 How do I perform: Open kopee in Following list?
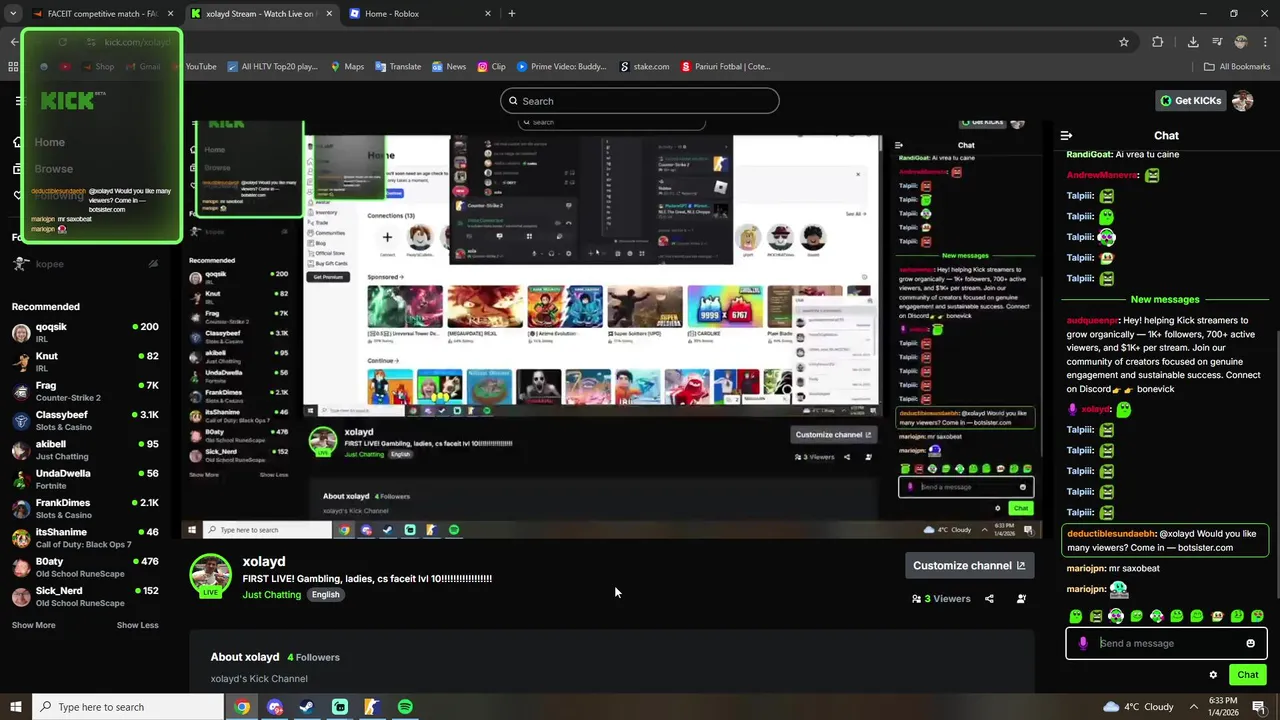pyautogui.click(x=85, y=264)
